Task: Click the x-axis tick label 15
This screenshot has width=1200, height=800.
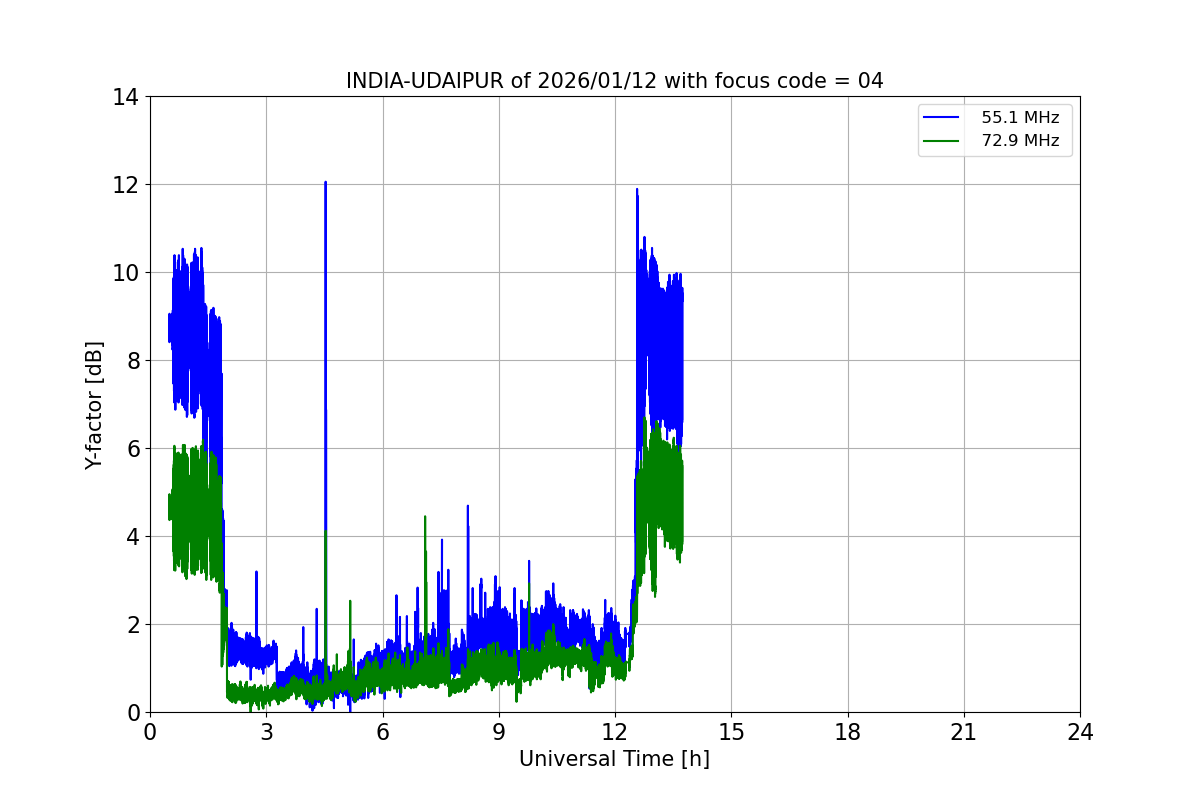Action: (731, 732)
